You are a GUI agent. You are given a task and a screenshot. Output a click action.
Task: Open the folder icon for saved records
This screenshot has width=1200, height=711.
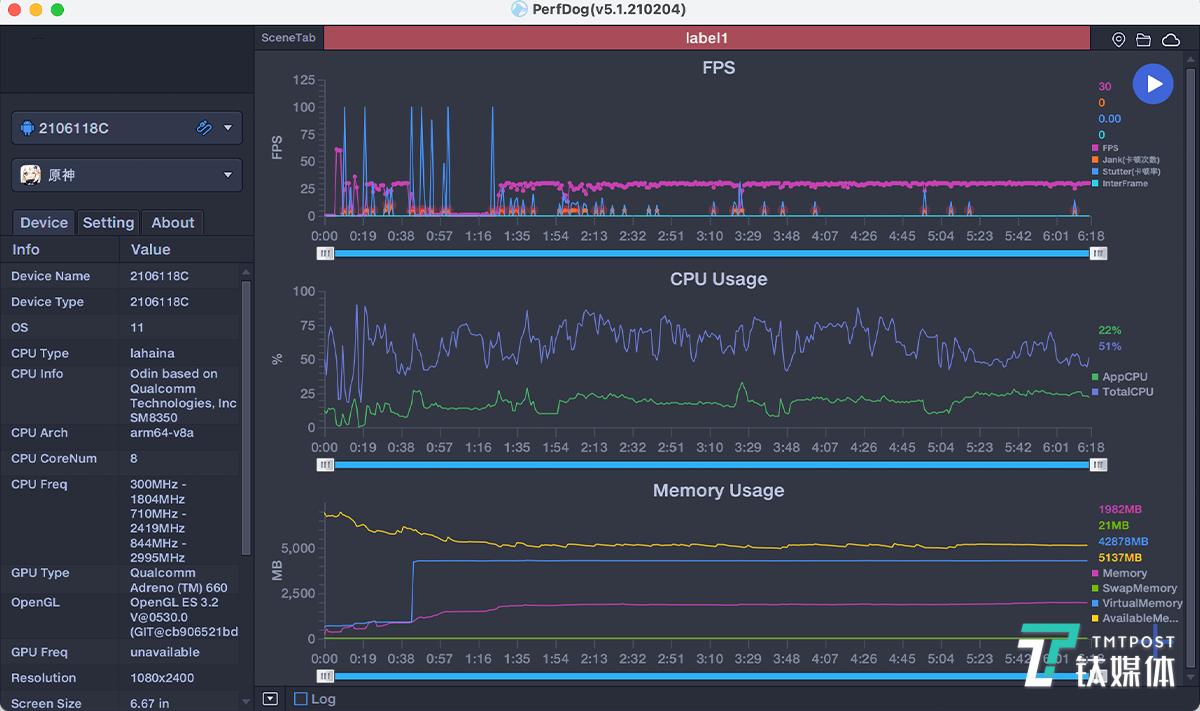1144,39
